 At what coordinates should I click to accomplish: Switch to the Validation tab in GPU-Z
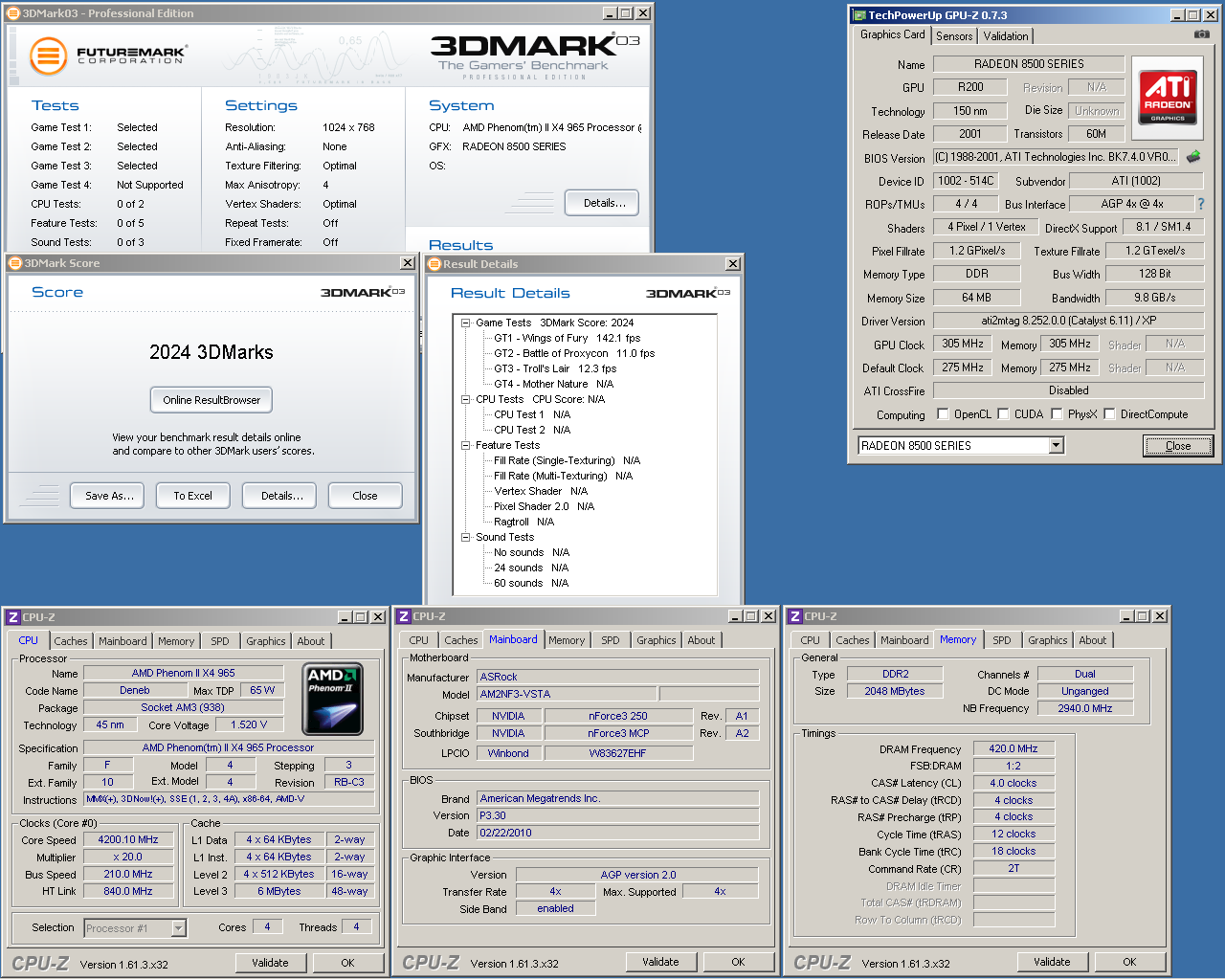[1006, 35]
